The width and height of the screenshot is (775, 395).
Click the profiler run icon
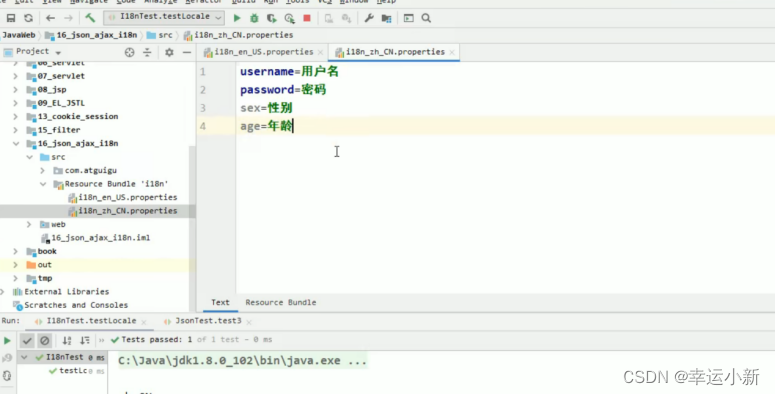(290, 18)
